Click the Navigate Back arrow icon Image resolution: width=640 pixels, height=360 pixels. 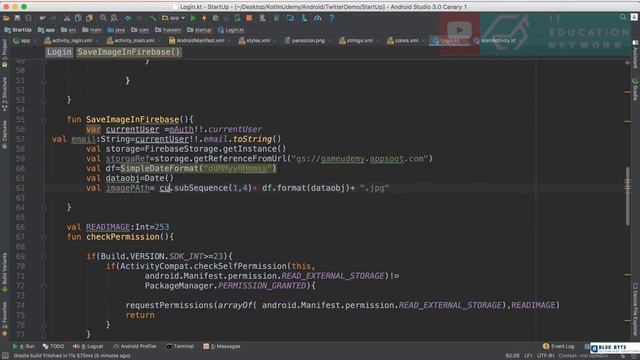point(128,18)
